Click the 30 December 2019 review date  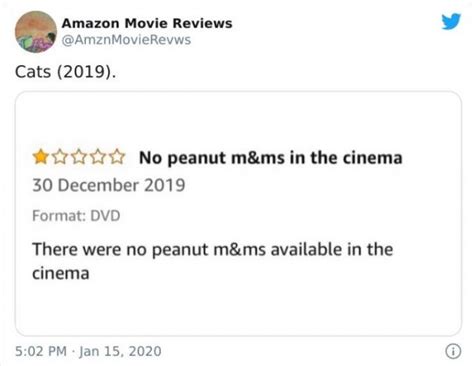(109, 185)
